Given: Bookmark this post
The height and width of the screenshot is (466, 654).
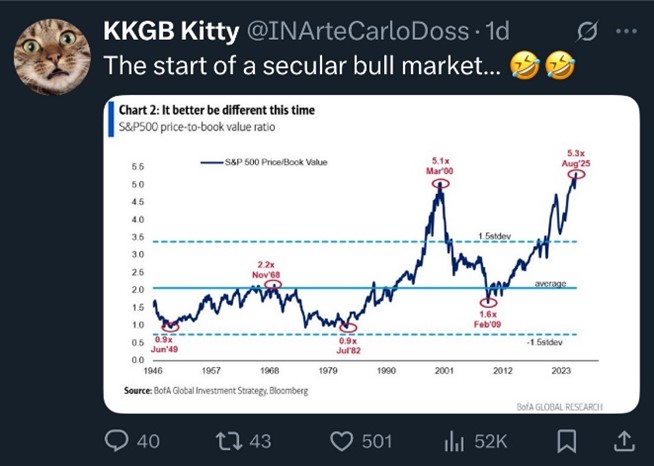Looking at the screenshot, I should coord(567,441).
